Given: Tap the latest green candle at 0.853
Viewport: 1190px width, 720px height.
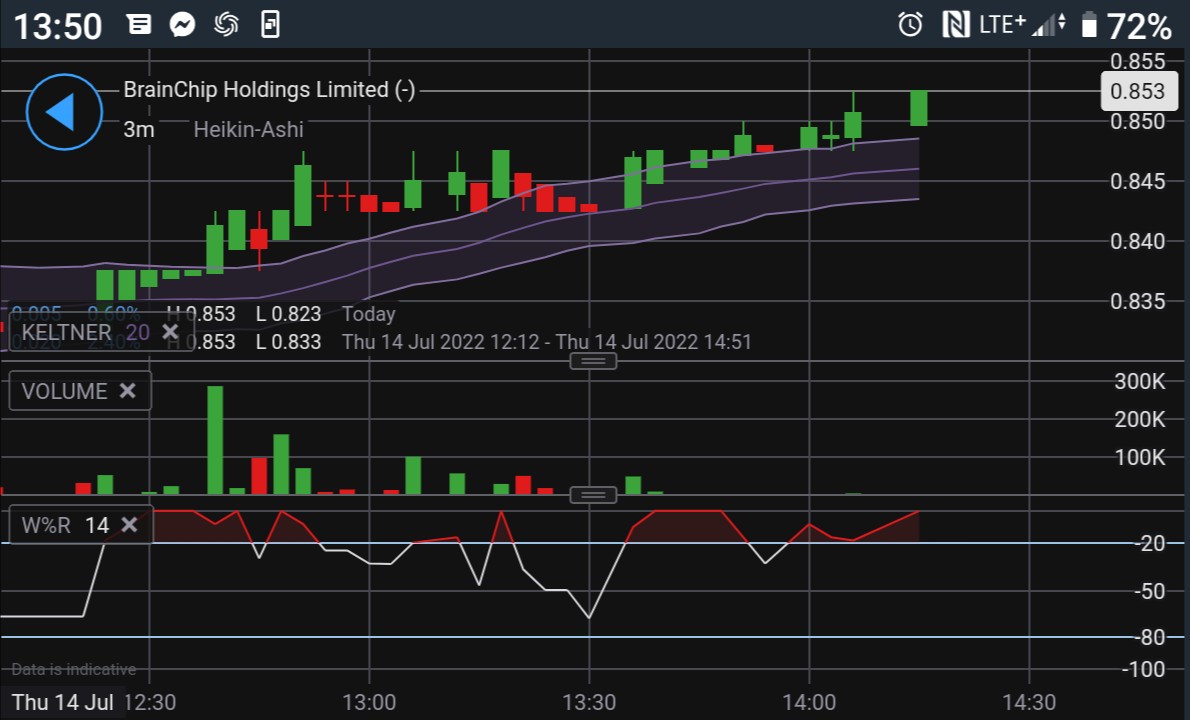Looking at the screenshot, I should (x=918, y=108).
